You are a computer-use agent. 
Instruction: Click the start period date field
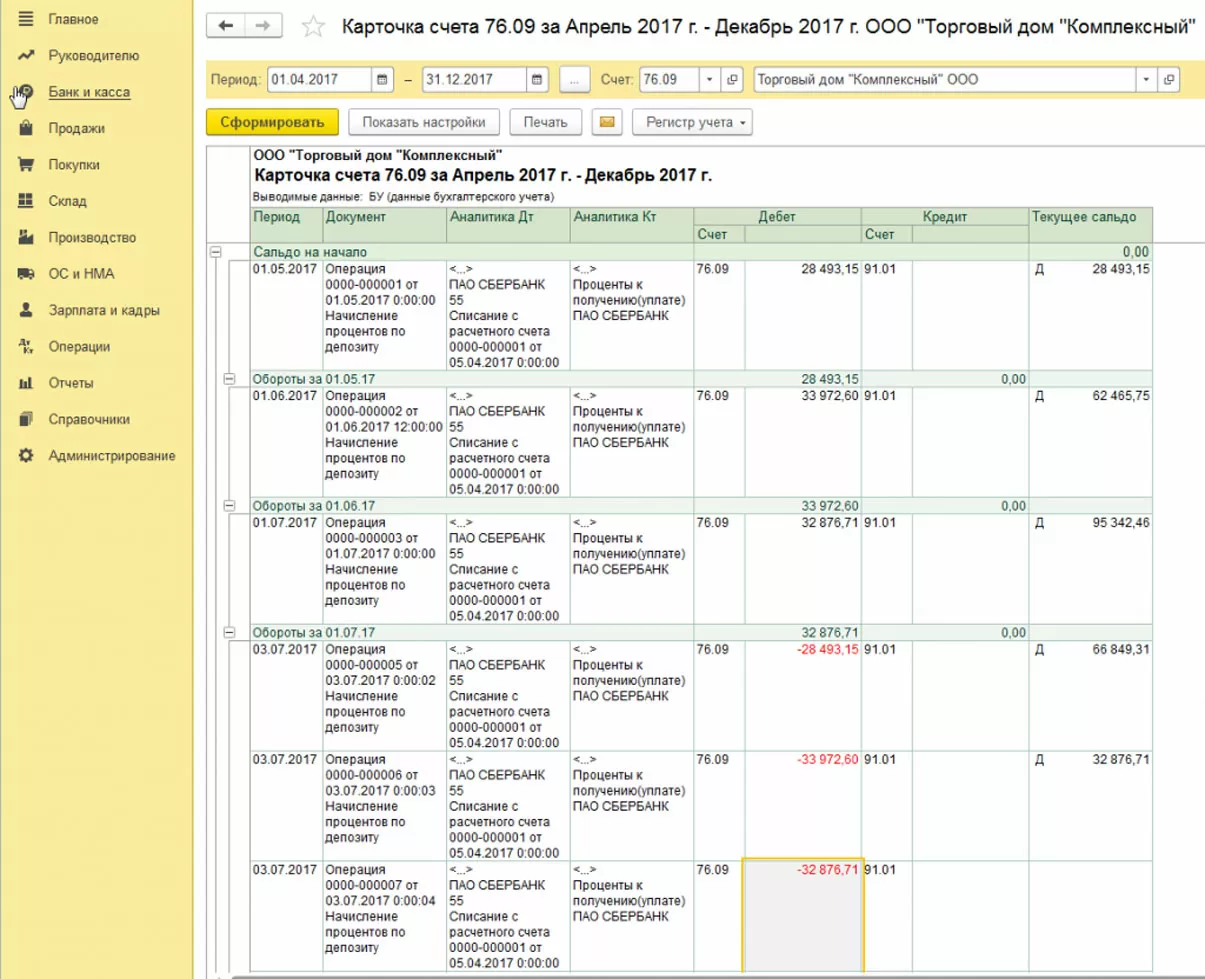pyautogui.click(x=318, y=80)
